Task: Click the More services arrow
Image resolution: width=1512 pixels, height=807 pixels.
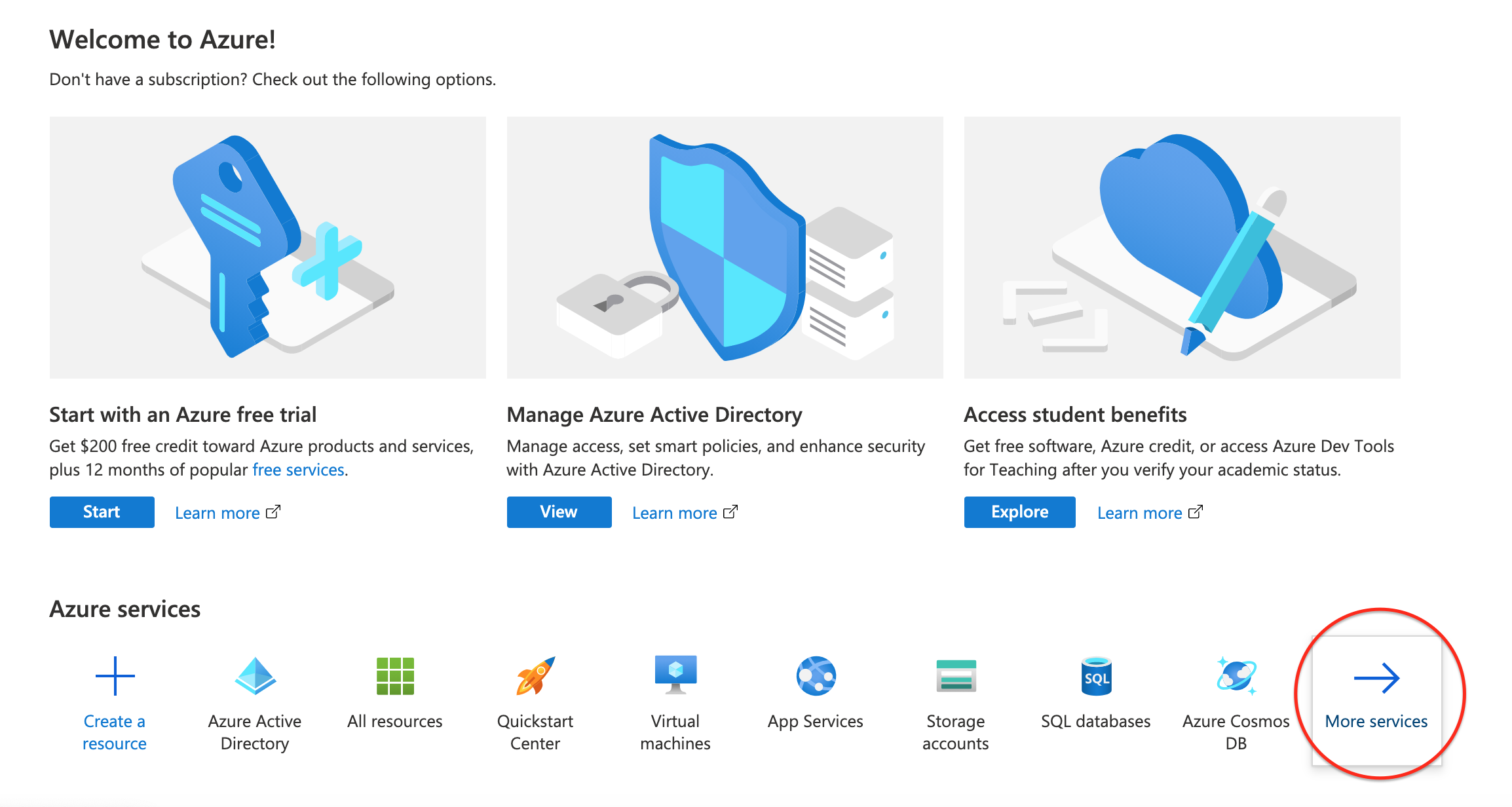Action: (x=1376, y=678)
